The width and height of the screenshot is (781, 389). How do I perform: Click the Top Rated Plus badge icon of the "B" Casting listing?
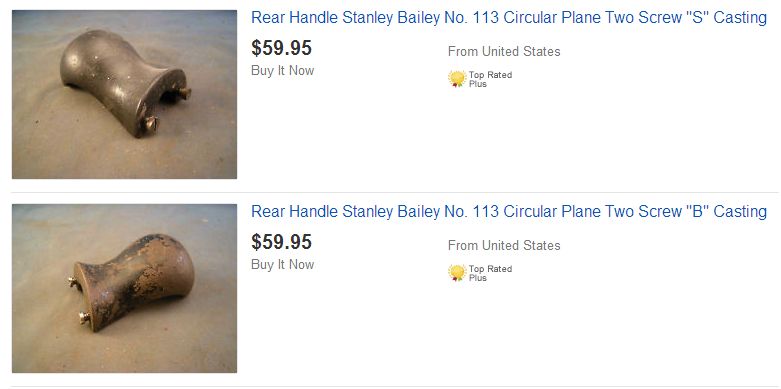pyautogui.click(x=457, y=272)
